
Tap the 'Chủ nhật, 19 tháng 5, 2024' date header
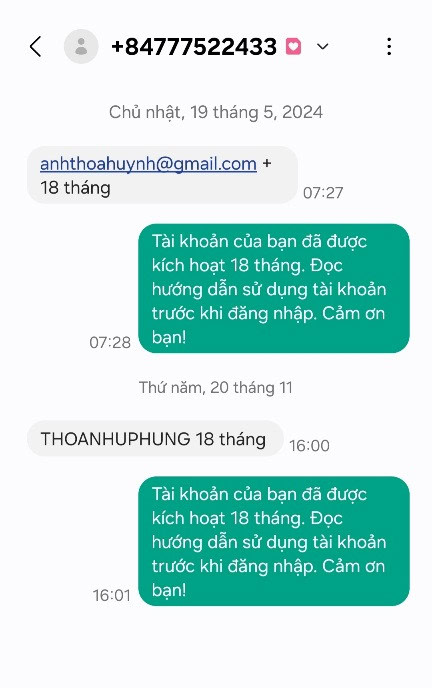pyautogui.click(x=216, y=112)
